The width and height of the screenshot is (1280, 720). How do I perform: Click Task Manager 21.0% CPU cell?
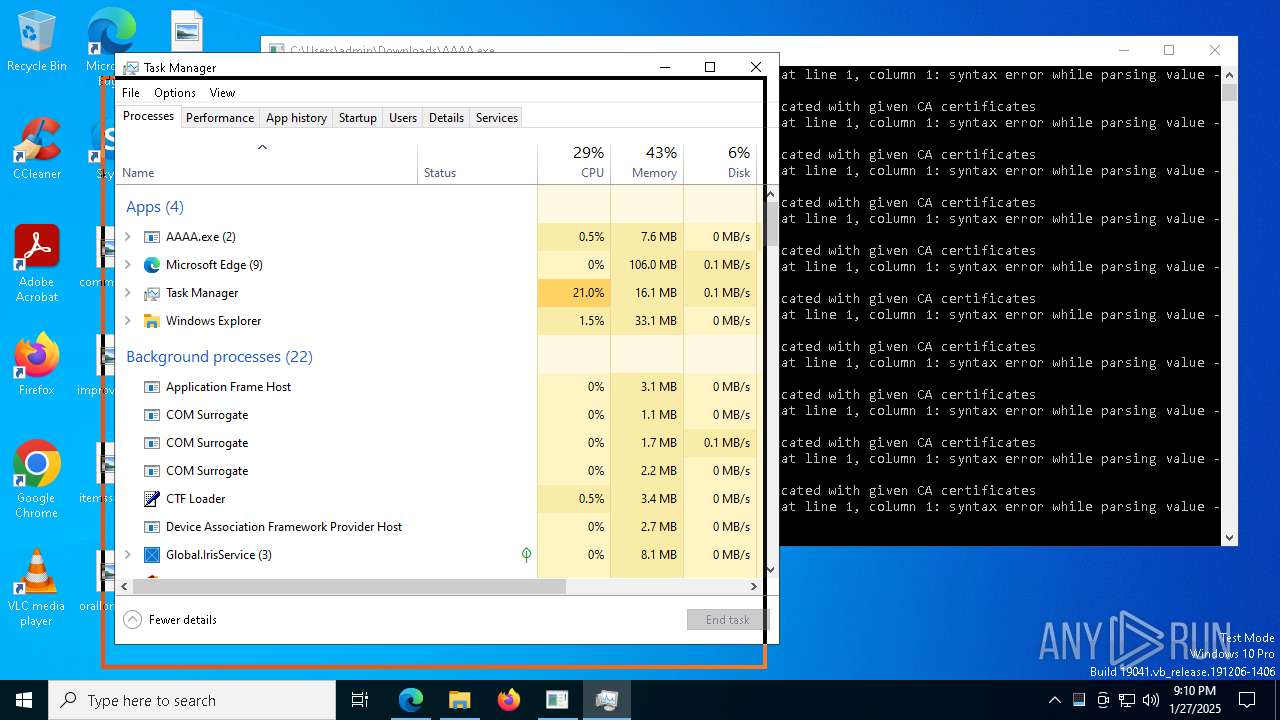(574, 293)
